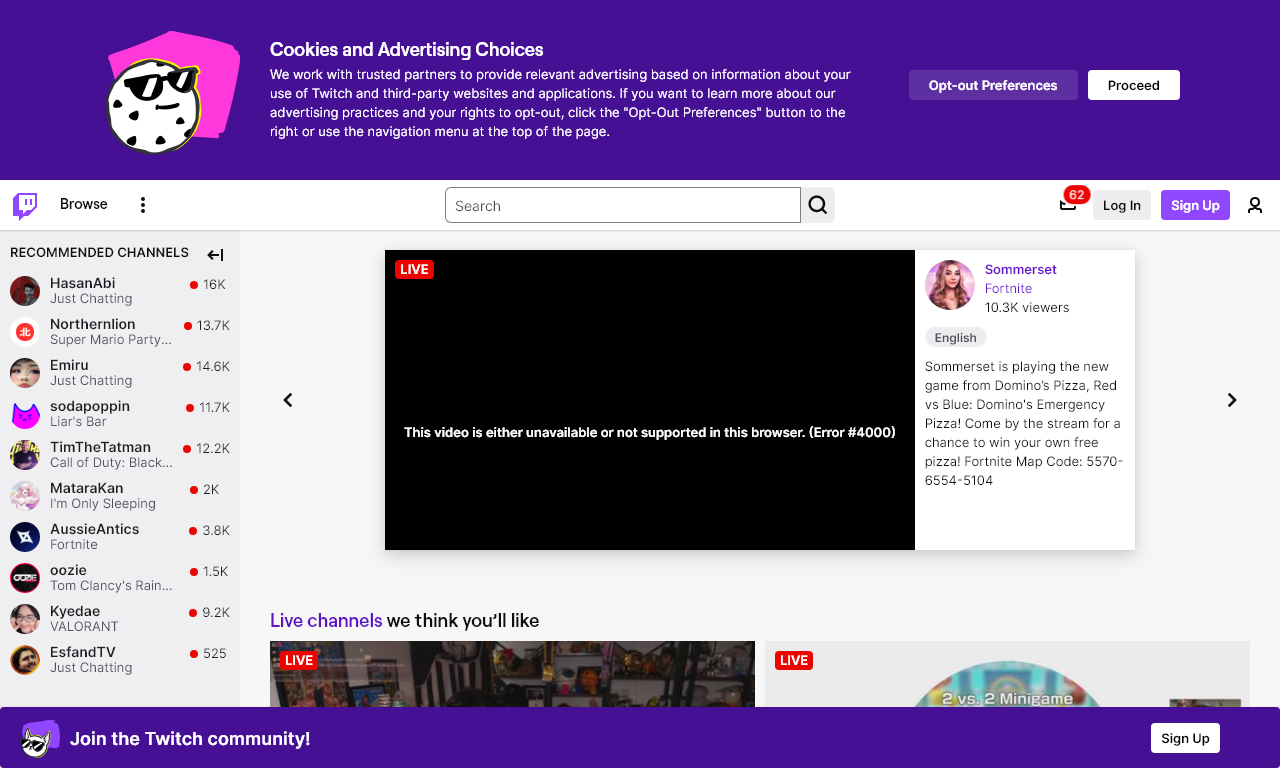This screenshot has width=1280, height=768.
Task: Click Sommerset's avatar picture
Action: (949, 285)
